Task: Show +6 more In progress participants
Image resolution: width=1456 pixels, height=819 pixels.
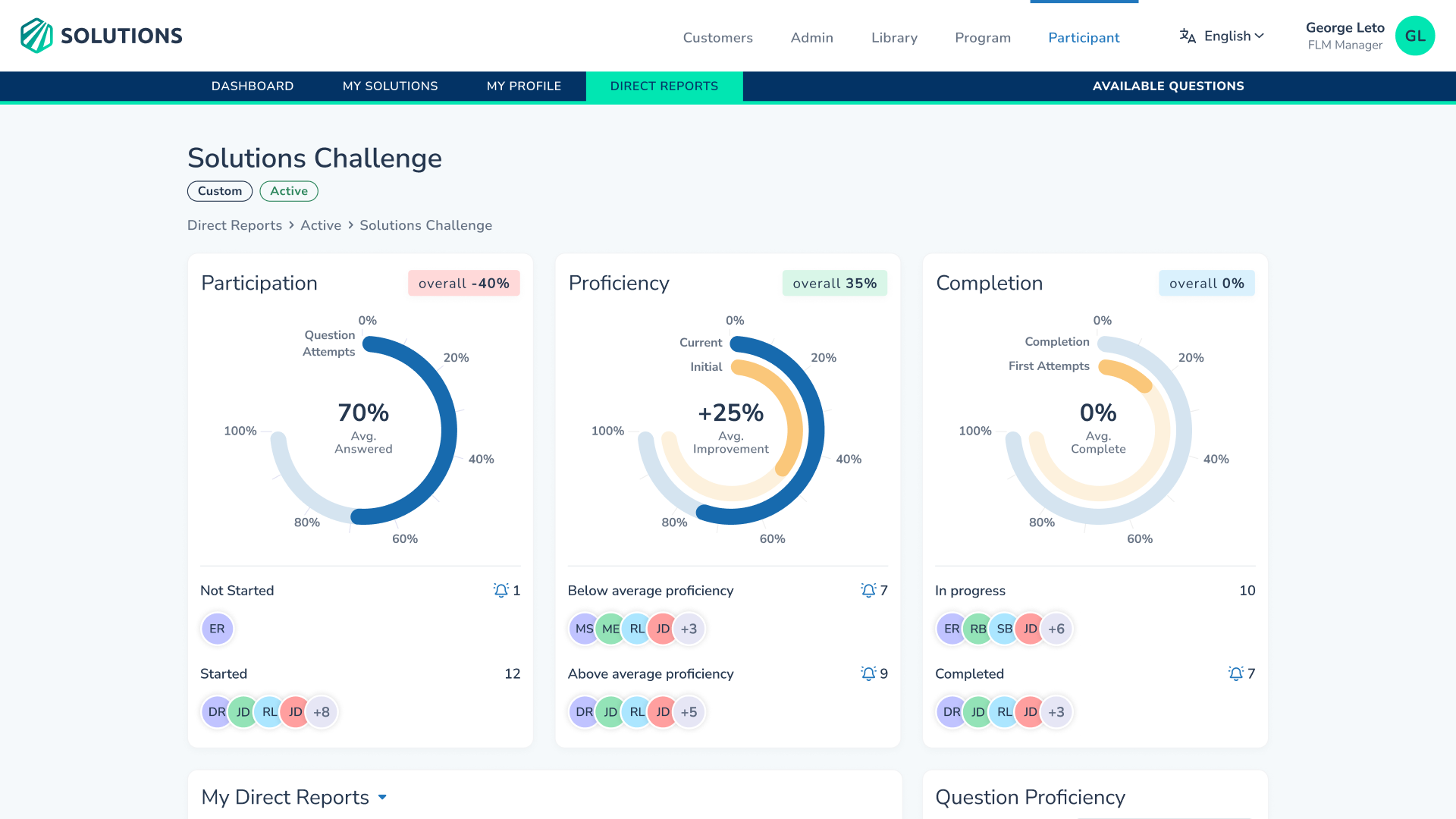Action: pos(1056,629)
